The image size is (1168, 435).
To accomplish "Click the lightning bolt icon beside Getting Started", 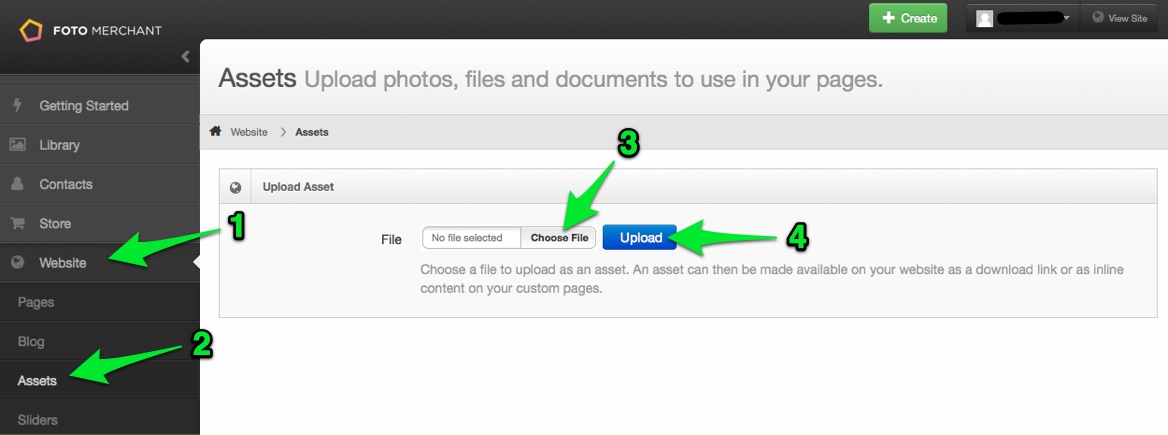I will pyautogui.click(x=16, y=106).
